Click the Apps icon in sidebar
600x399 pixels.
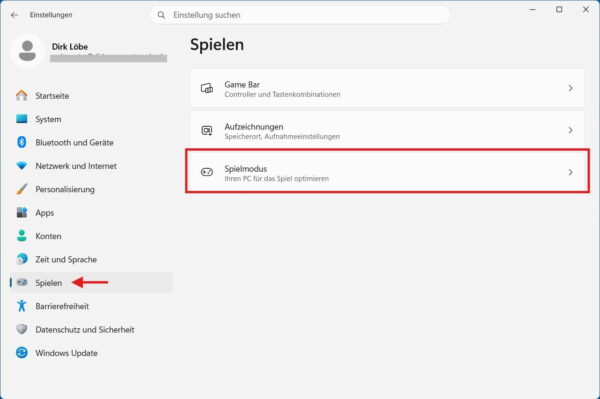[22, 212]
